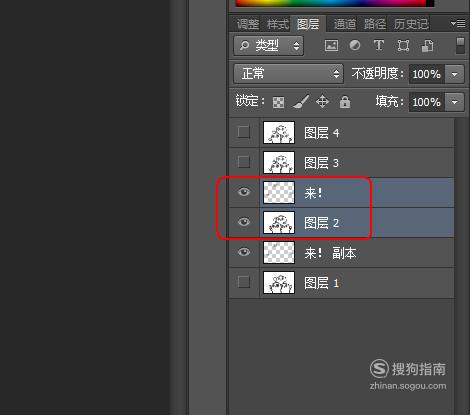The width and height of the screenshot is (470, 415).
Task: Switch to the 路径 tab
Action: pos(375,24)
